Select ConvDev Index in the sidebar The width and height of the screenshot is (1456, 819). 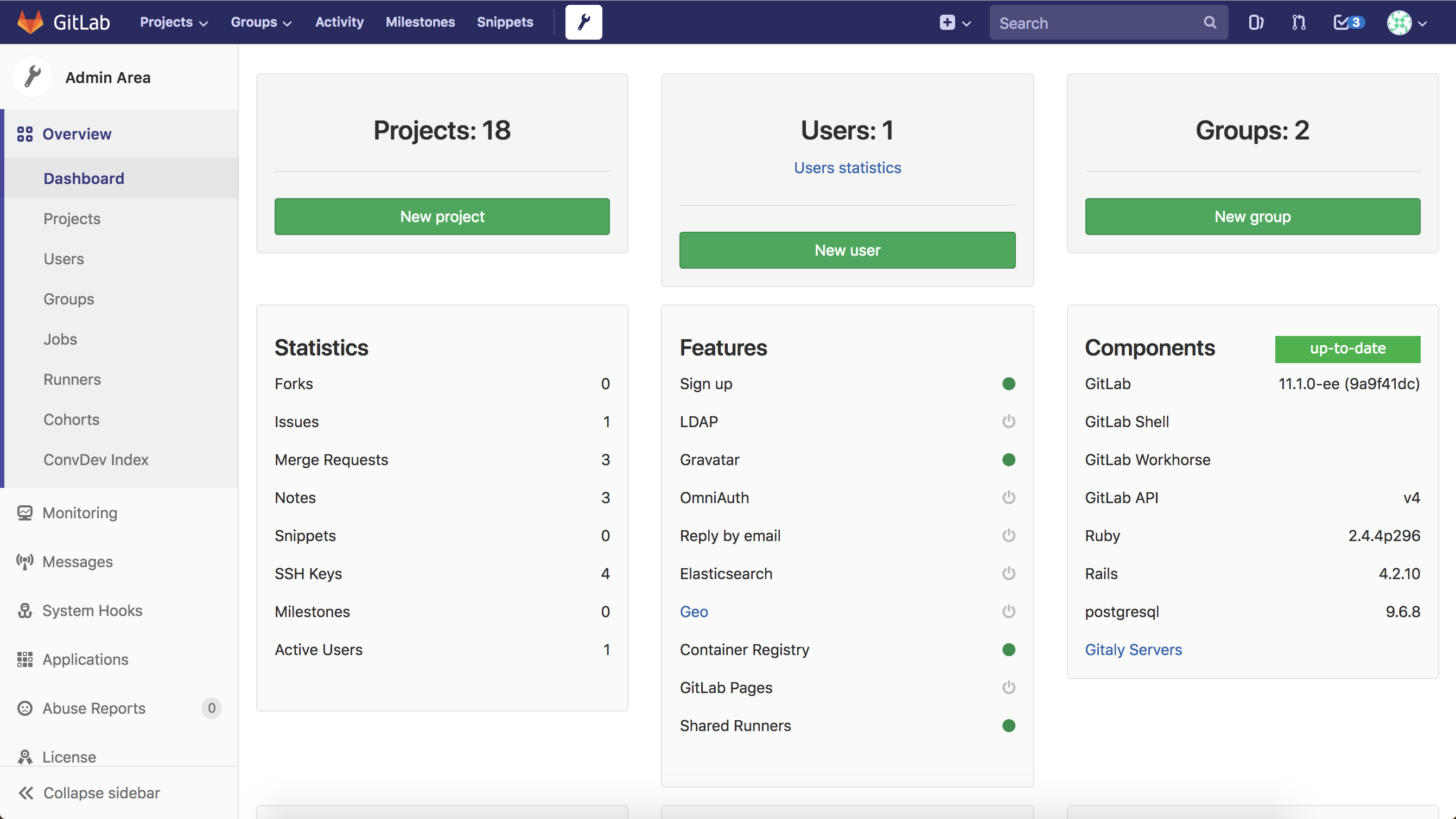121,459
